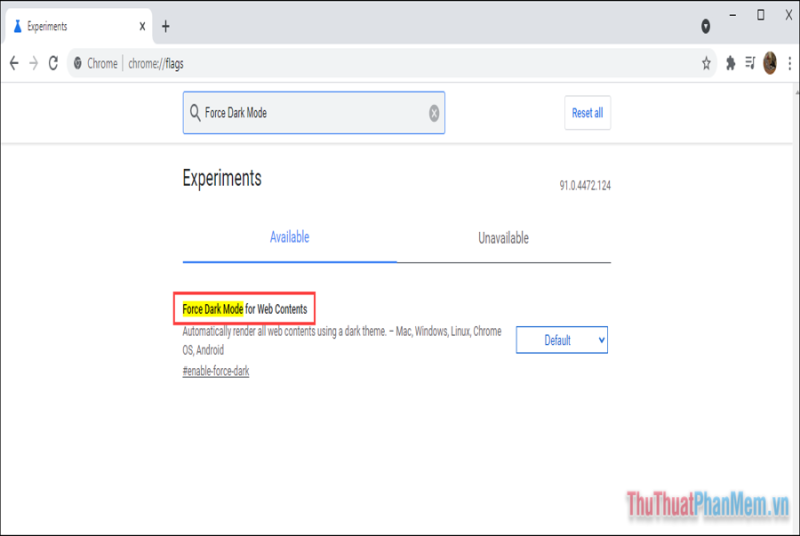Reload the chrome://flags page
The height and width of the screenshot is (536, 800).
[53, 63]
